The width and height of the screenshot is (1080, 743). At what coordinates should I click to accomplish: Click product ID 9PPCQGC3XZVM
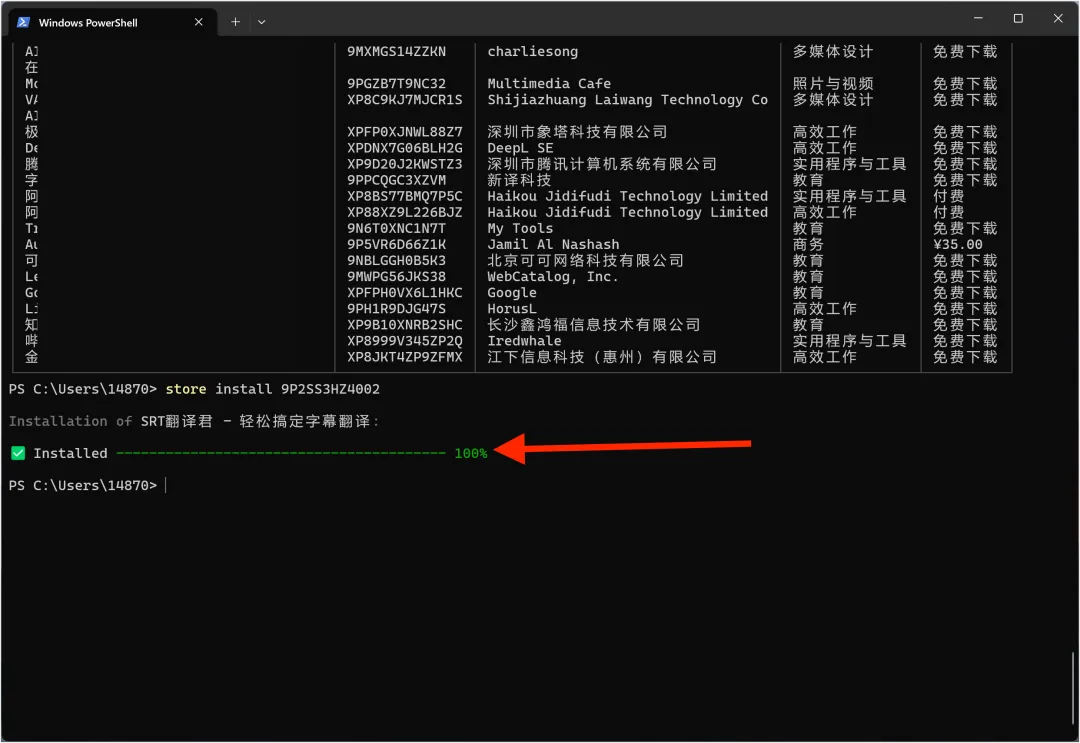tap(396, 180)
